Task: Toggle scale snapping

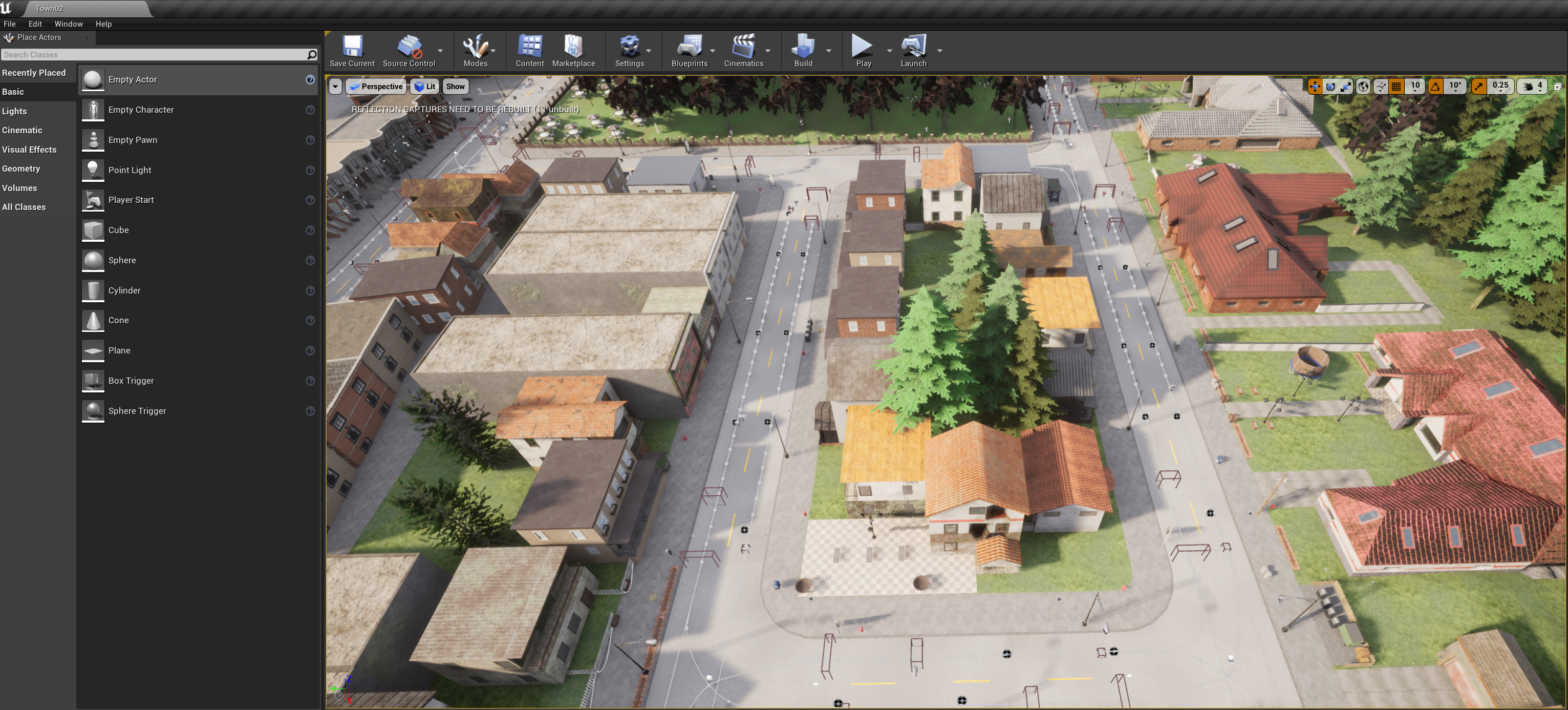Action: (1478, 87)
